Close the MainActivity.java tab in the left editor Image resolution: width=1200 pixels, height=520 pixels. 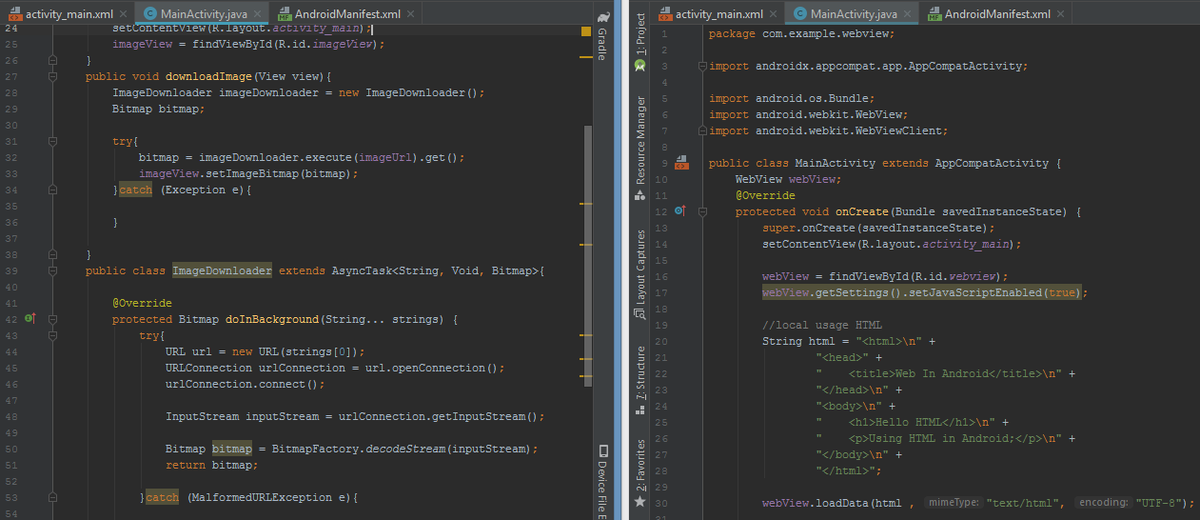257,14
